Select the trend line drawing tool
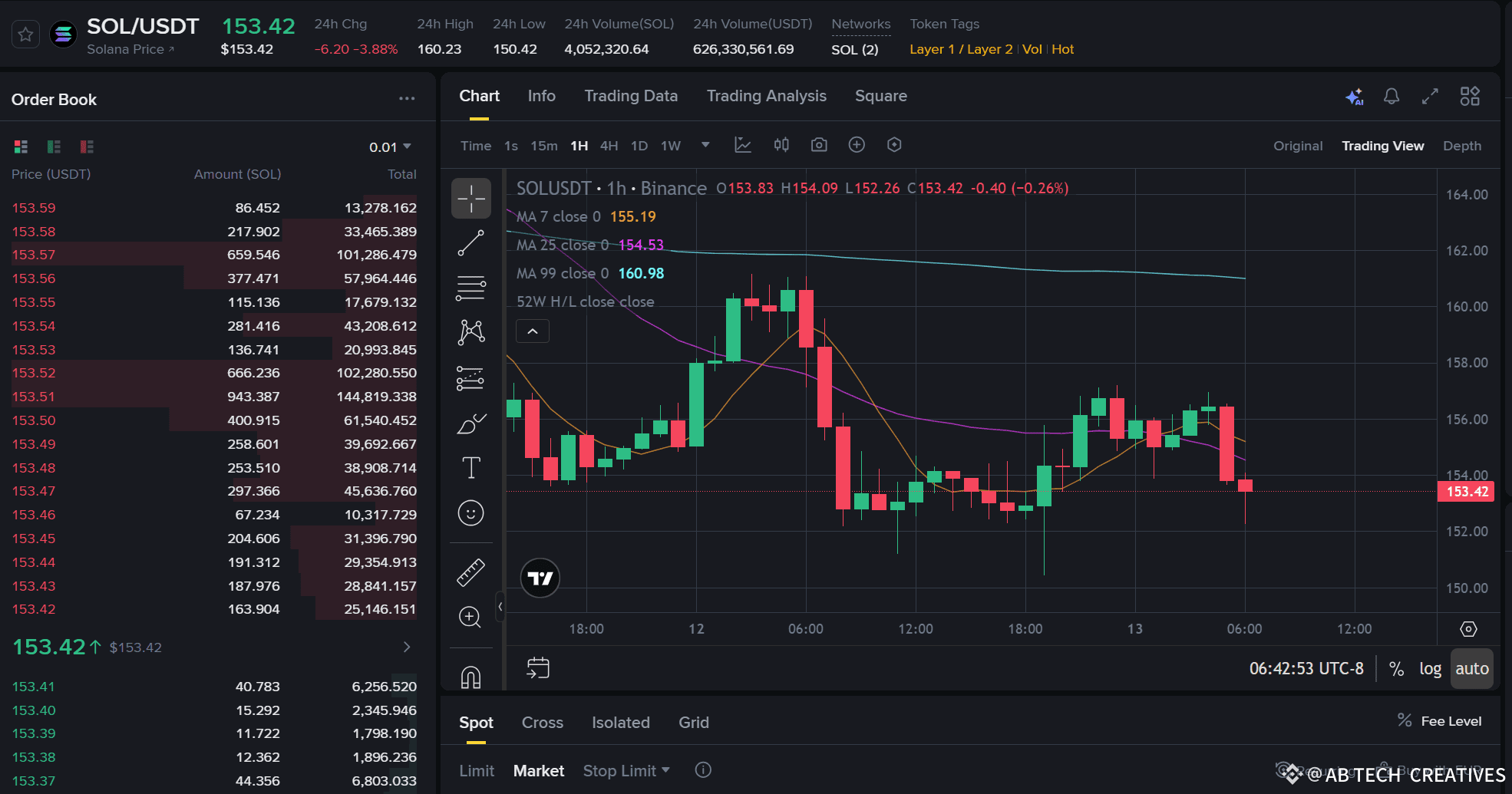 point(471,243)
